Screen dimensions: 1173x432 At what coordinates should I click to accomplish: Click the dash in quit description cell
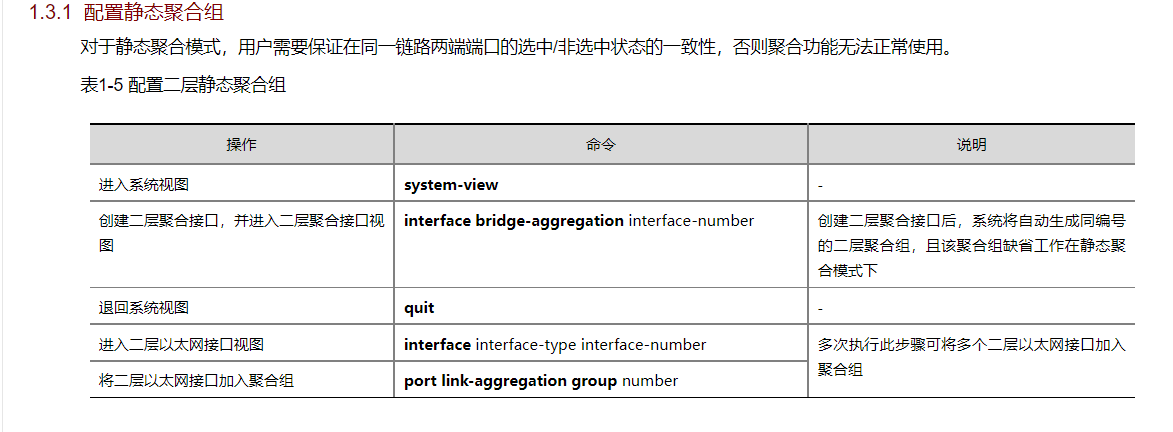pos(820,309)
